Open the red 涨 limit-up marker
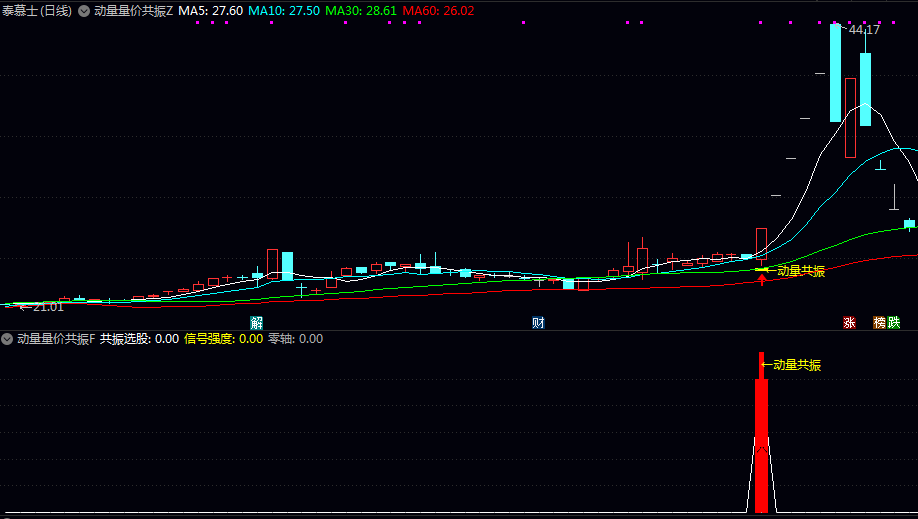 pyautogui.click(x=849, y=322)
